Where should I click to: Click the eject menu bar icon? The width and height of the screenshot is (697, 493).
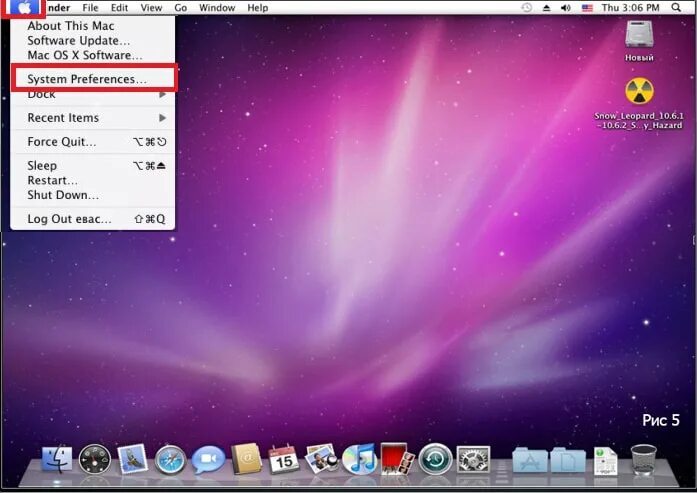point(546,8)
